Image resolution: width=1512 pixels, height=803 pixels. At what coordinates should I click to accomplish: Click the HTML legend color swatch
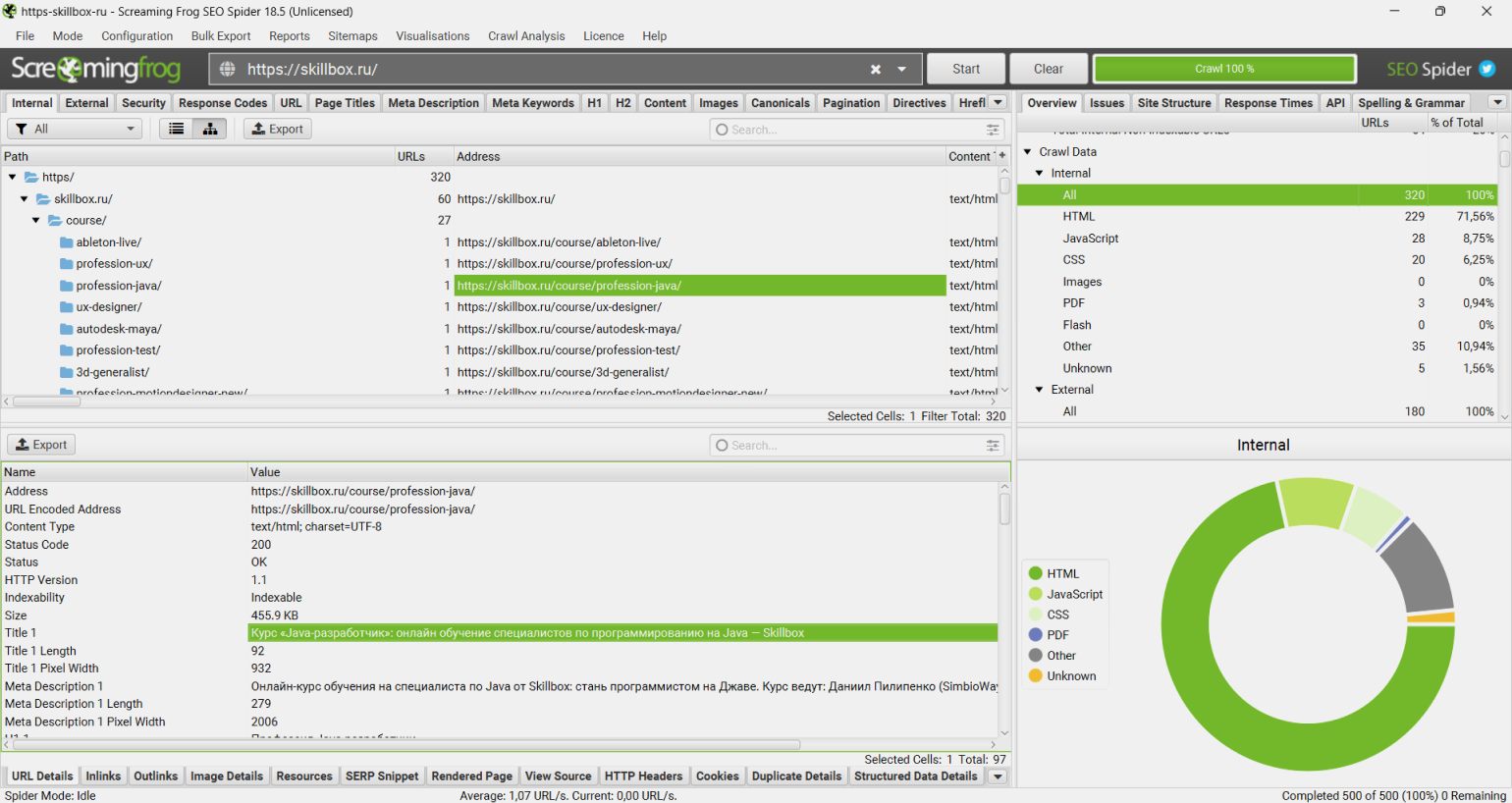(1035, 573)
